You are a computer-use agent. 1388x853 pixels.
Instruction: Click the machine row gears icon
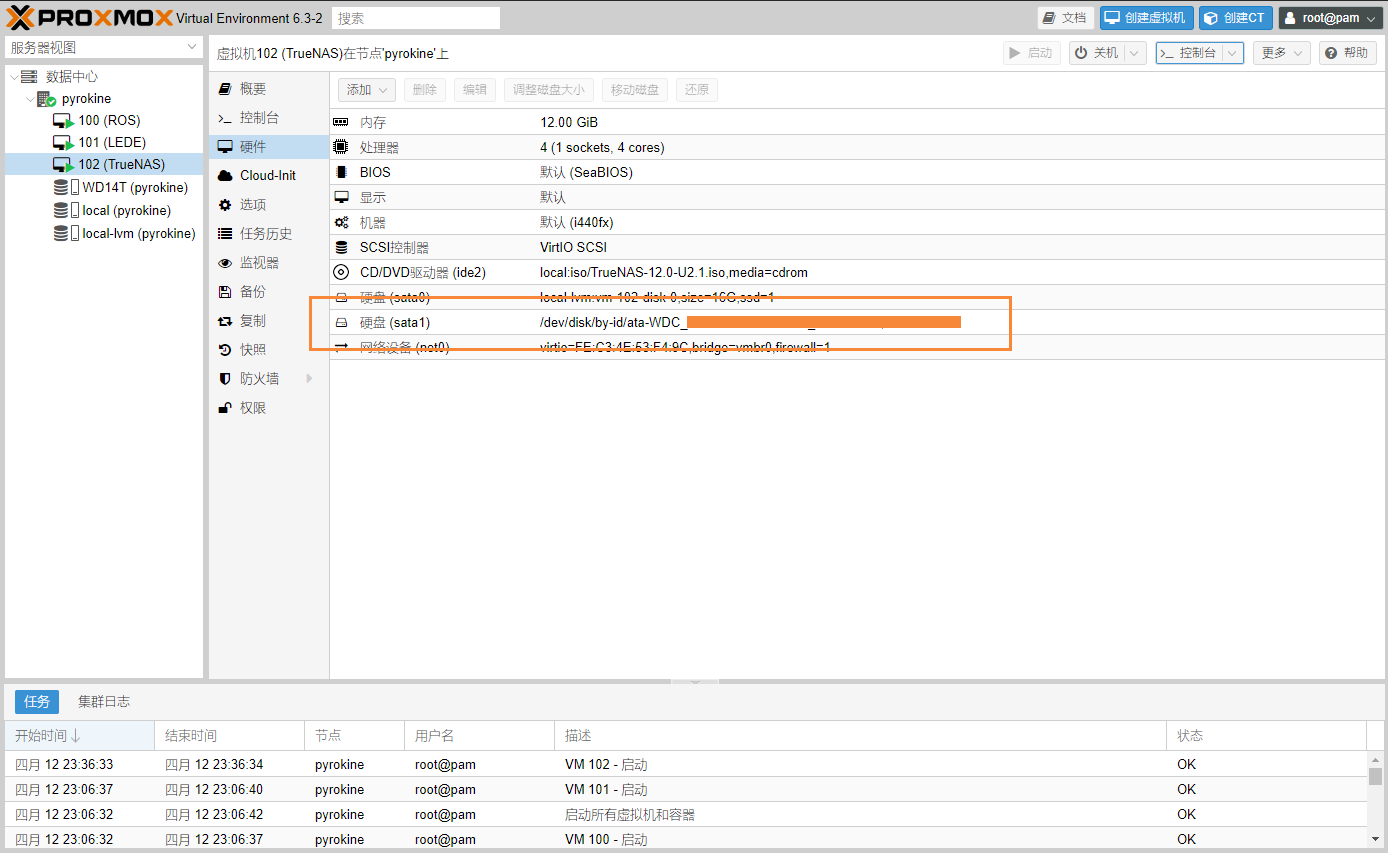[341, 222]
